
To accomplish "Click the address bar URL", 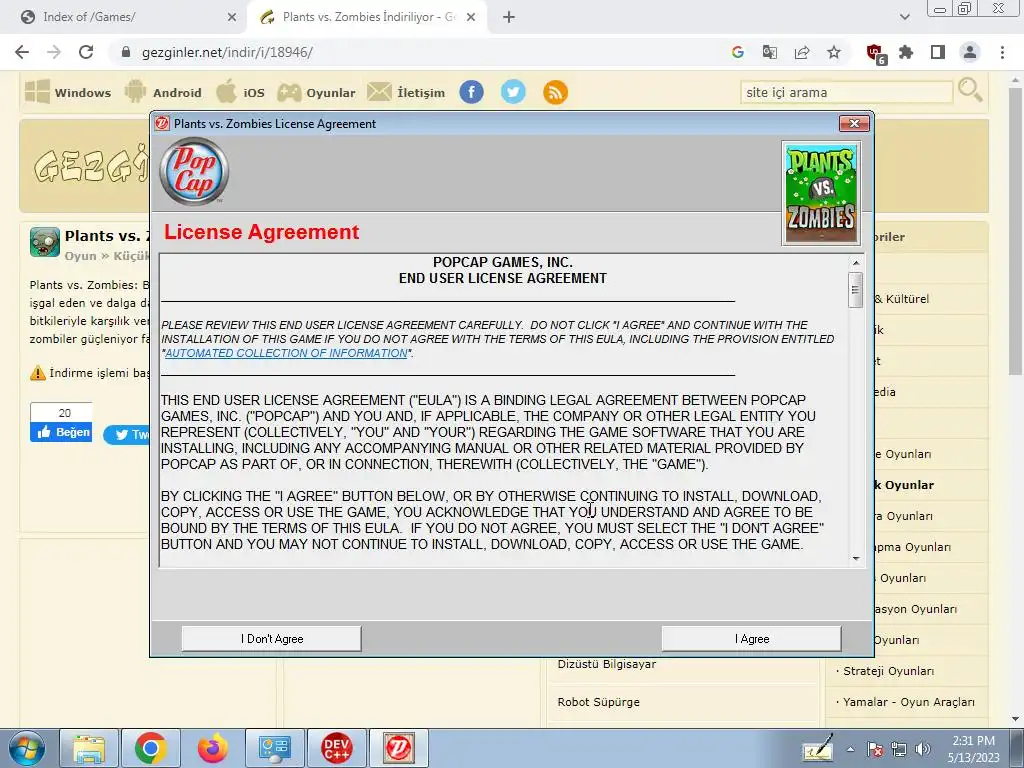I will coord(227,52).
